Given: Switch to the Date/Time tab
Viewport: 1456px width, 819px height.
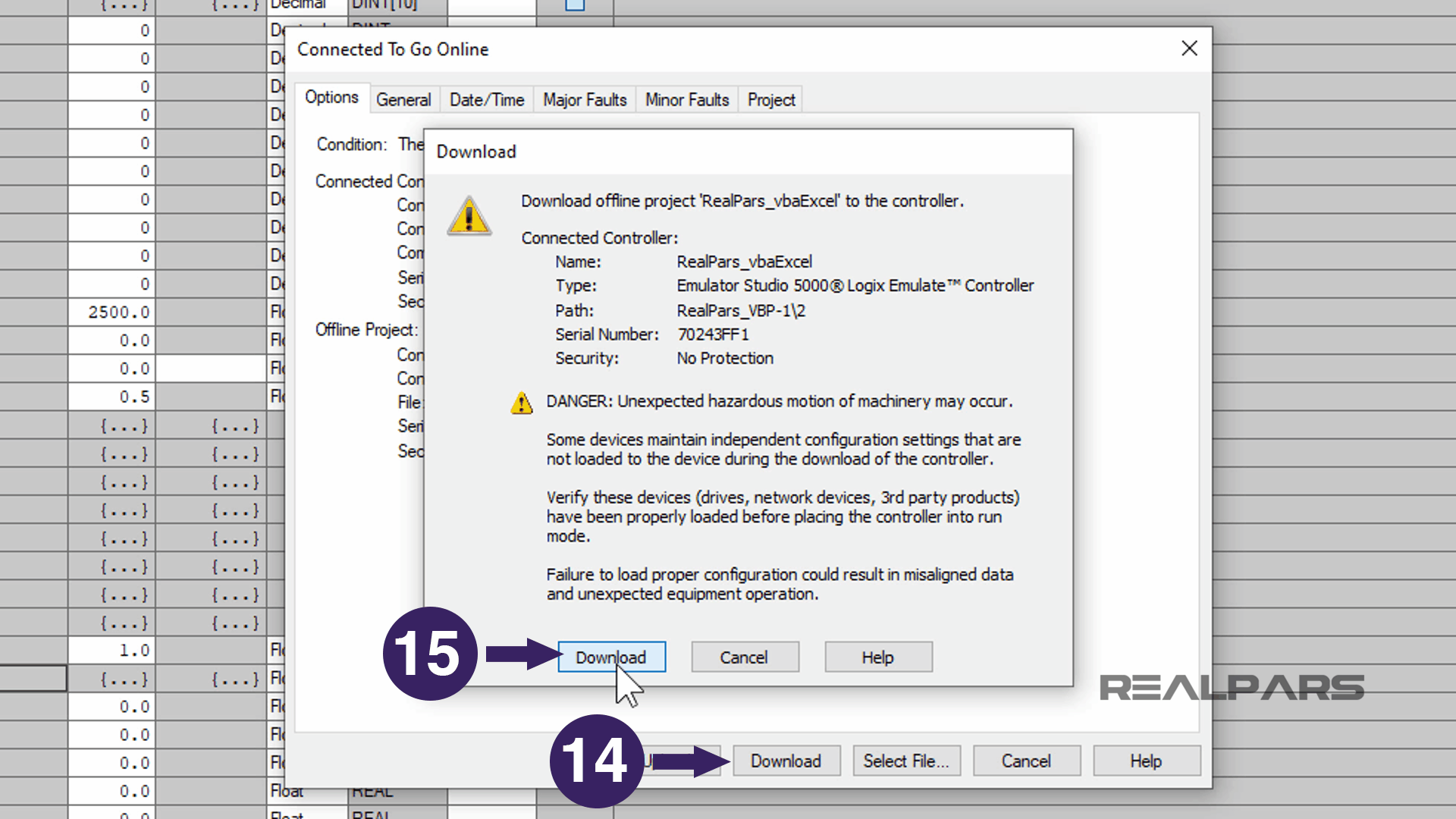Looking at the screenshot, I should click(487, 99).
